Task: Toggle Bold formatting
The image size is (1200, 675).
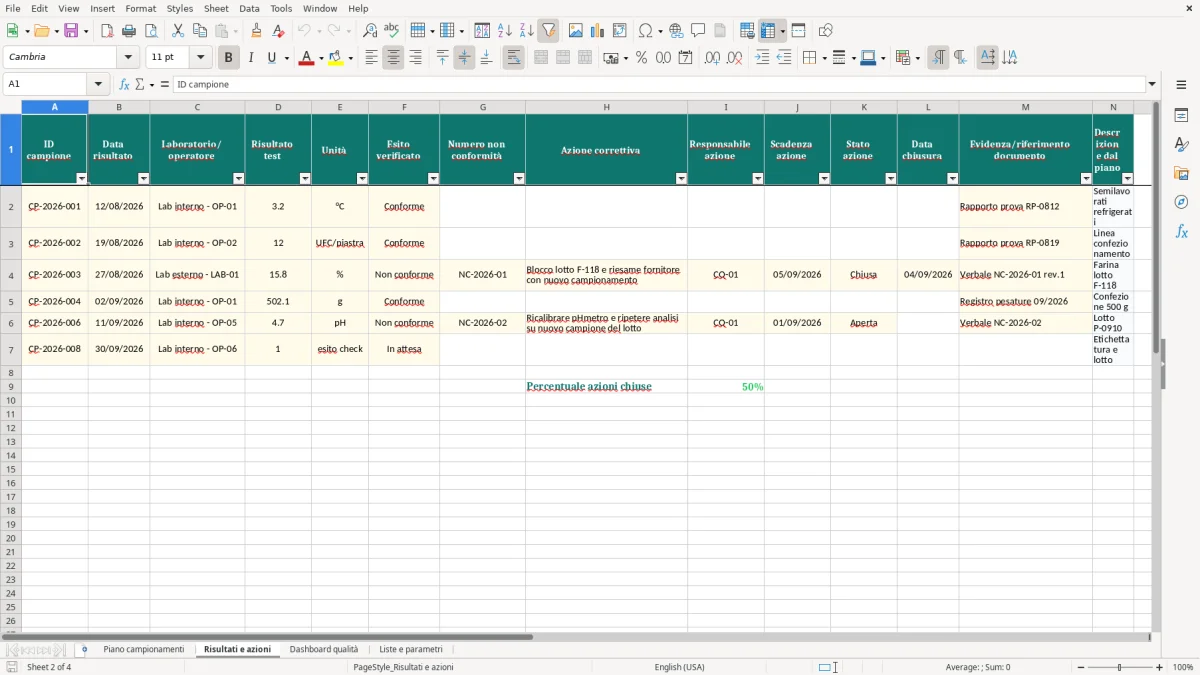Action: click(229, 58)
